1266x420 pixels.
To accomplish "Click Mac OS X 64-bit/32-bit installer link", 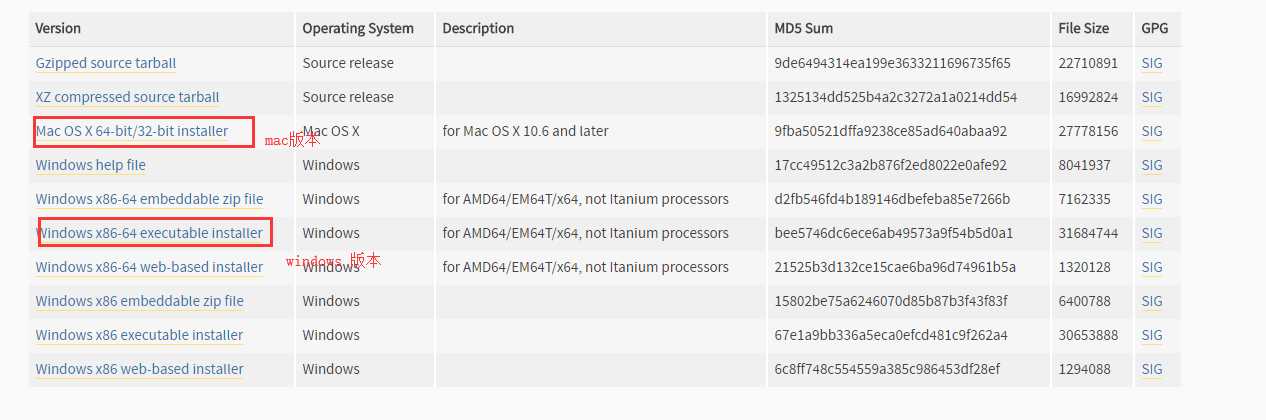I will 132,131.
